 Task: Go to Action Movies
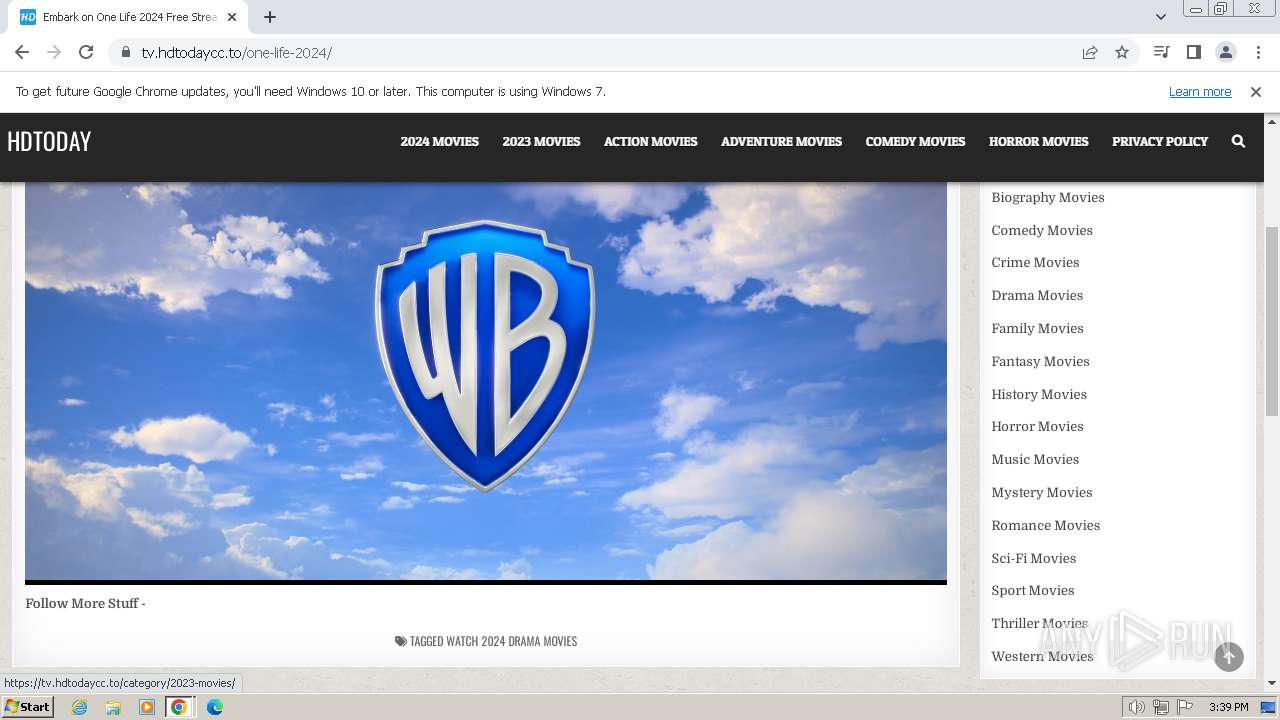click(650, 141)
